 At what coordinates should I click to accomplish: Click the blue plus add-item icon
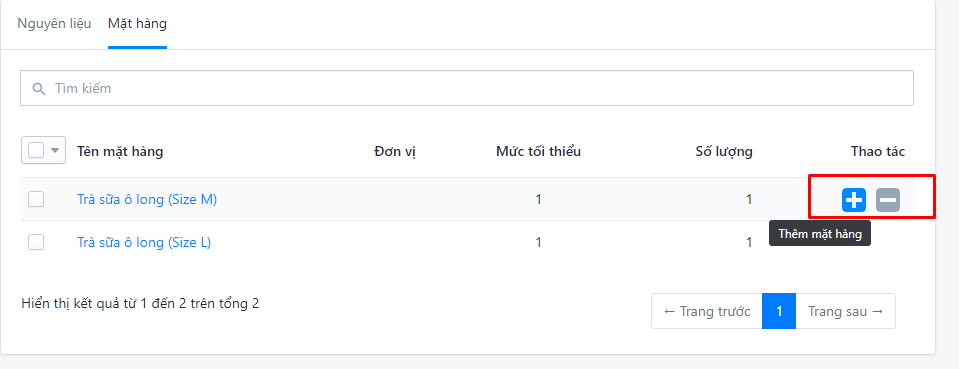tap(854, 199)
